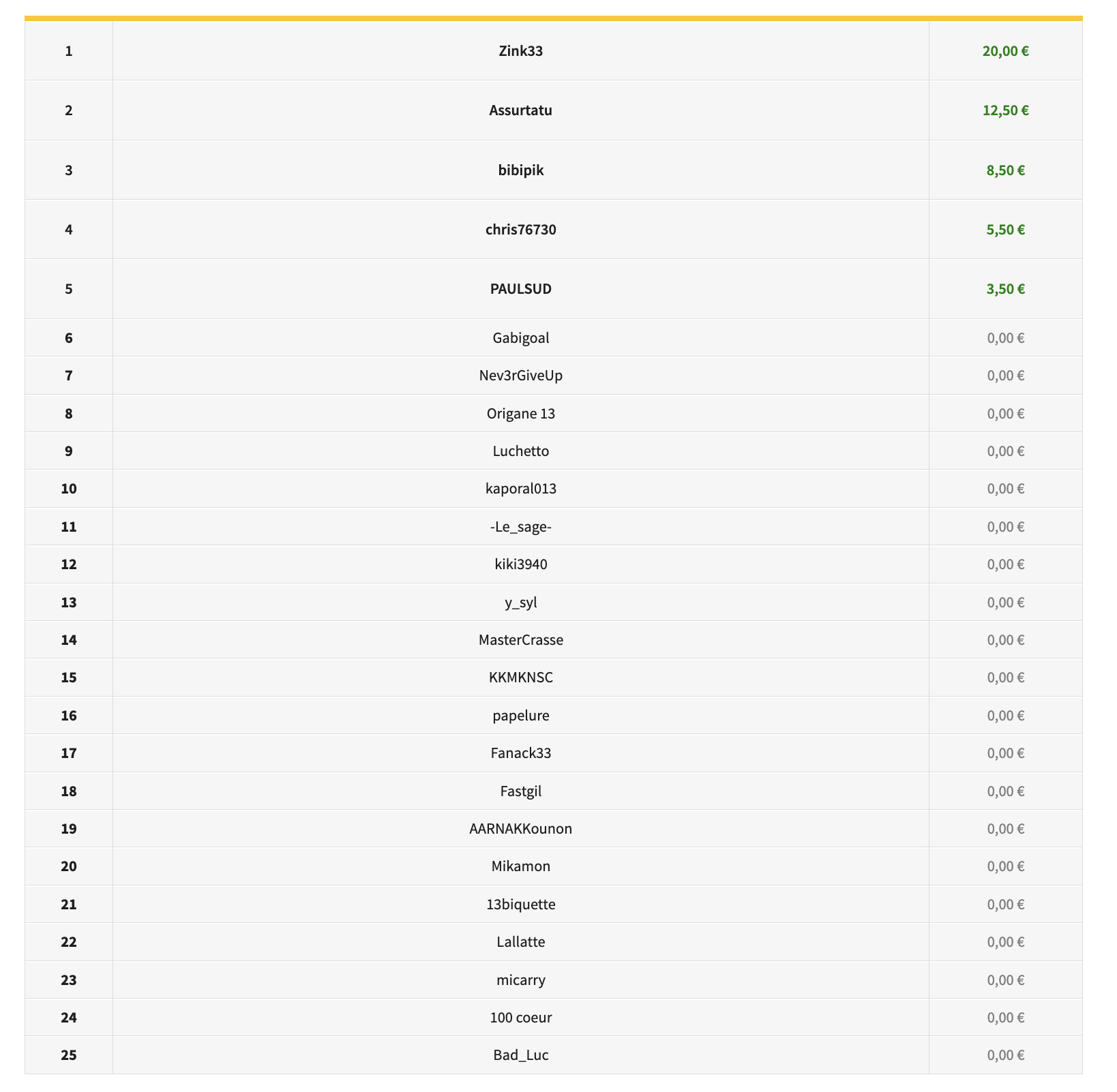This screenshot has height=1092, width=1117.
Task: Click Bad_Luc in the last row
Action: pyautogui.click(x=520, y=1055)
